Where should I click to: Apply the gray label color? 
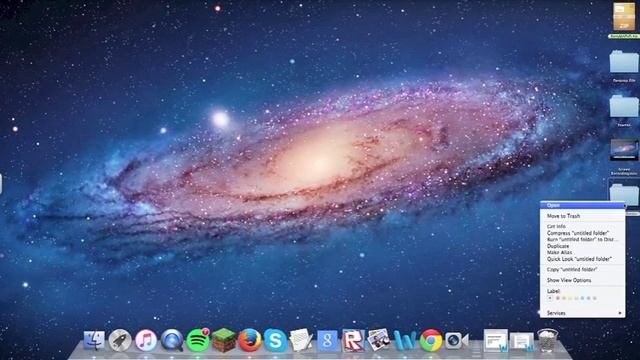coord(595,298)
